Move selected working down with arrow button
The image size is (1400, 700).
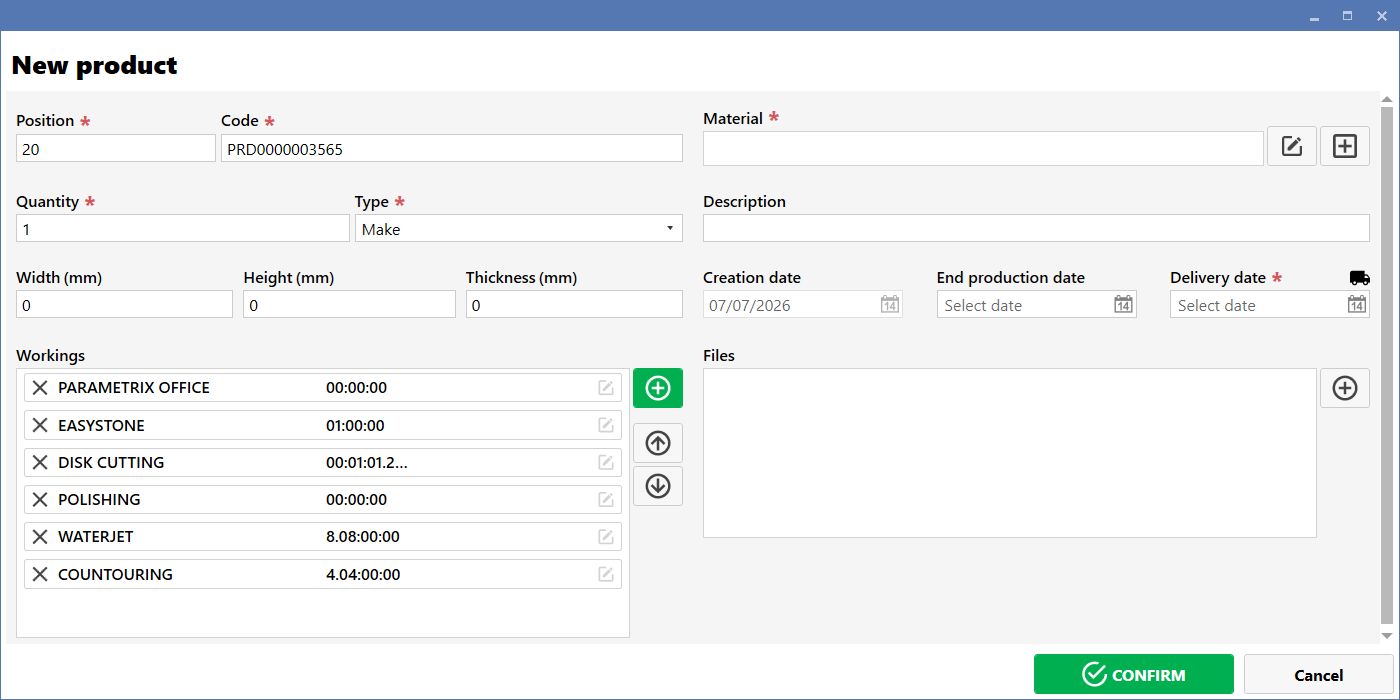[x=658, y=486]
